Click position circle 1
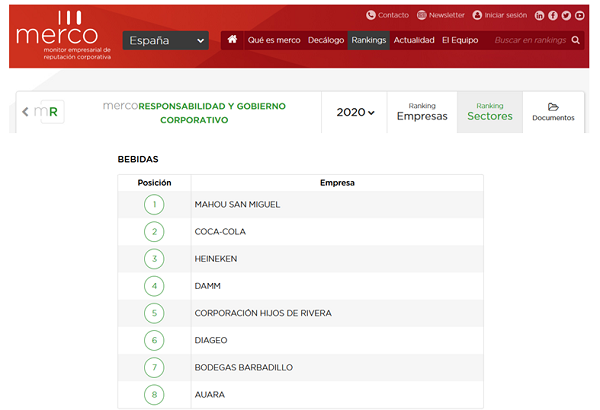This screenshot has height=410, width=600. [154, 204]
